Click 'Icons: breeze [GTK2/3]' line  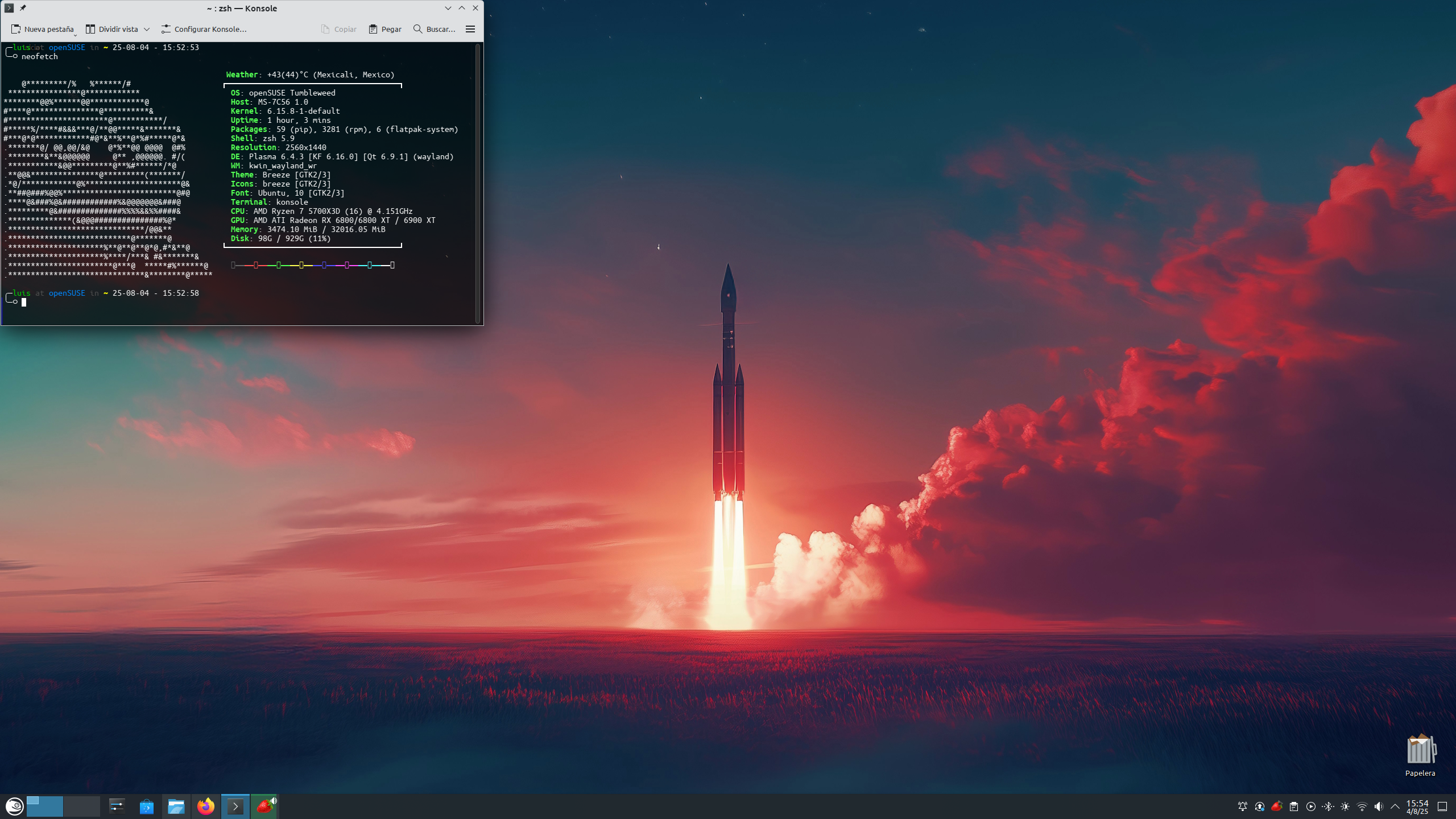(280, 184)
